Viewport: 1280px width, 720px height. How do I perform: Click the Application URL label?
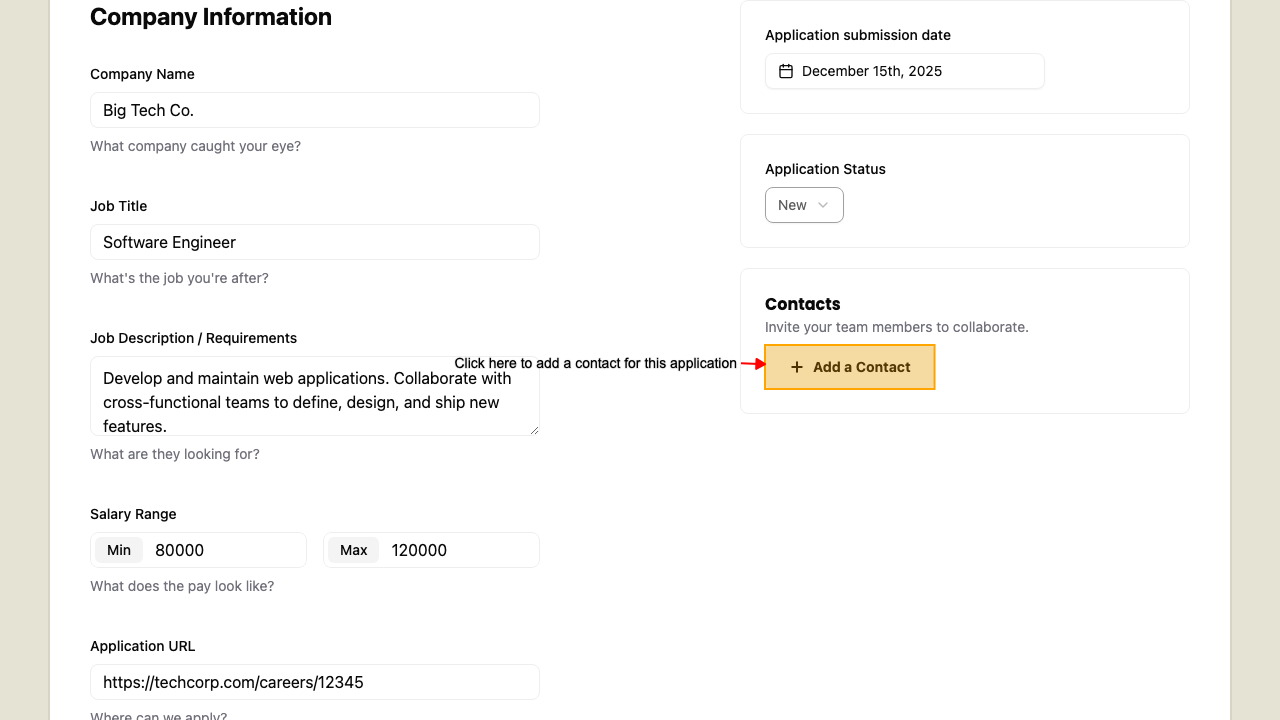(x=144, y=646)
